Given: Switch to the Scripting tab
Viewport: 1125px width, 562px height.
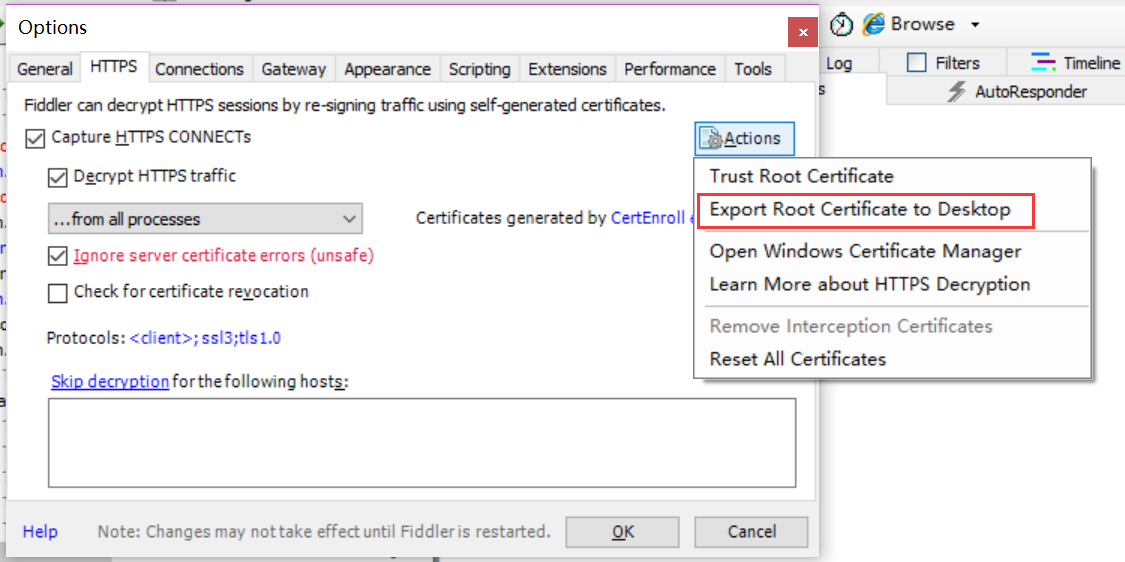Looking at the screenshot, I should [x=480, y=69].
